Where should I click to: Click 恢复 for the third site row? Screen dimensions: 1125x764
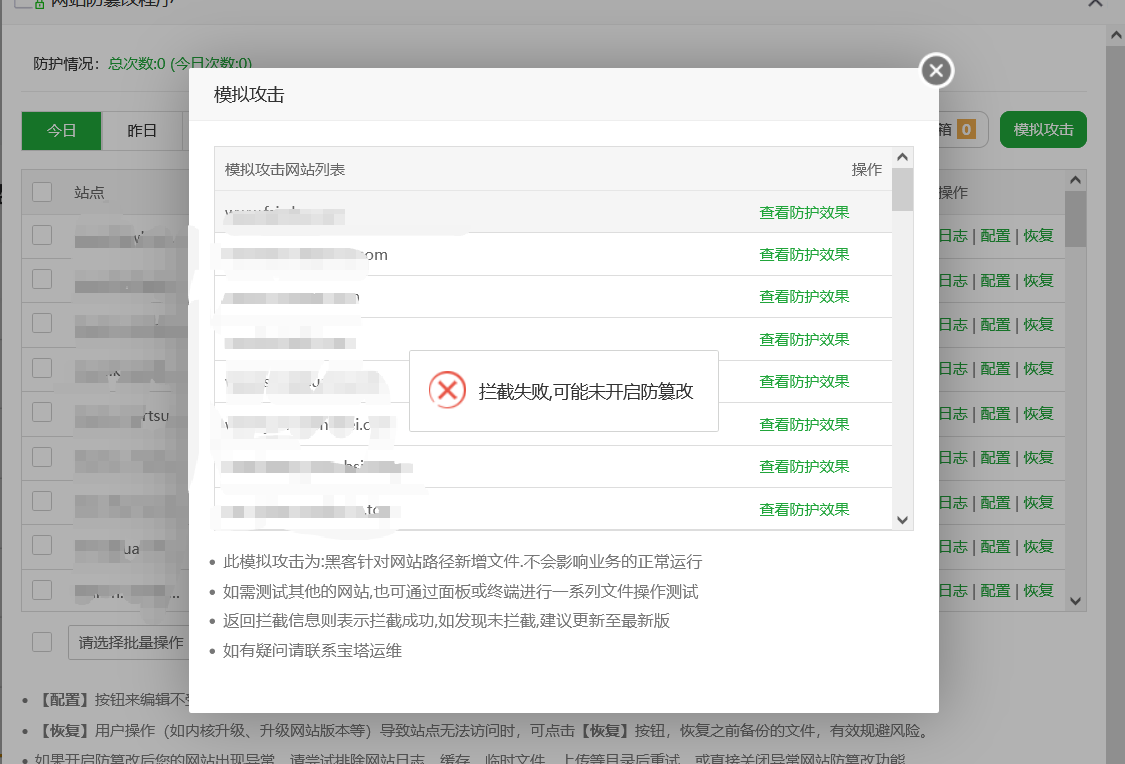tap(1038, 324)
